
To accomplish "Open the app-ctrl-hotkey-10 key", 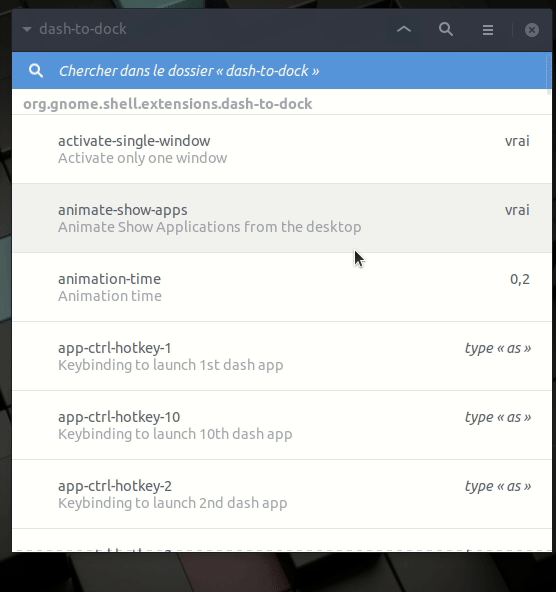I will pyautogui.click(x=282, y=425).
